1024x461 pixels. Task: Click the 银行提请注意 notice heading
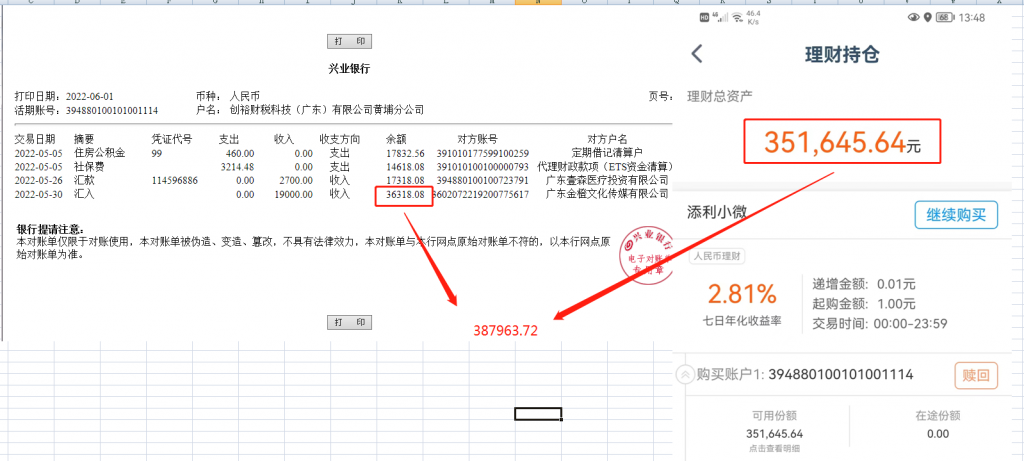coord(50,229)
